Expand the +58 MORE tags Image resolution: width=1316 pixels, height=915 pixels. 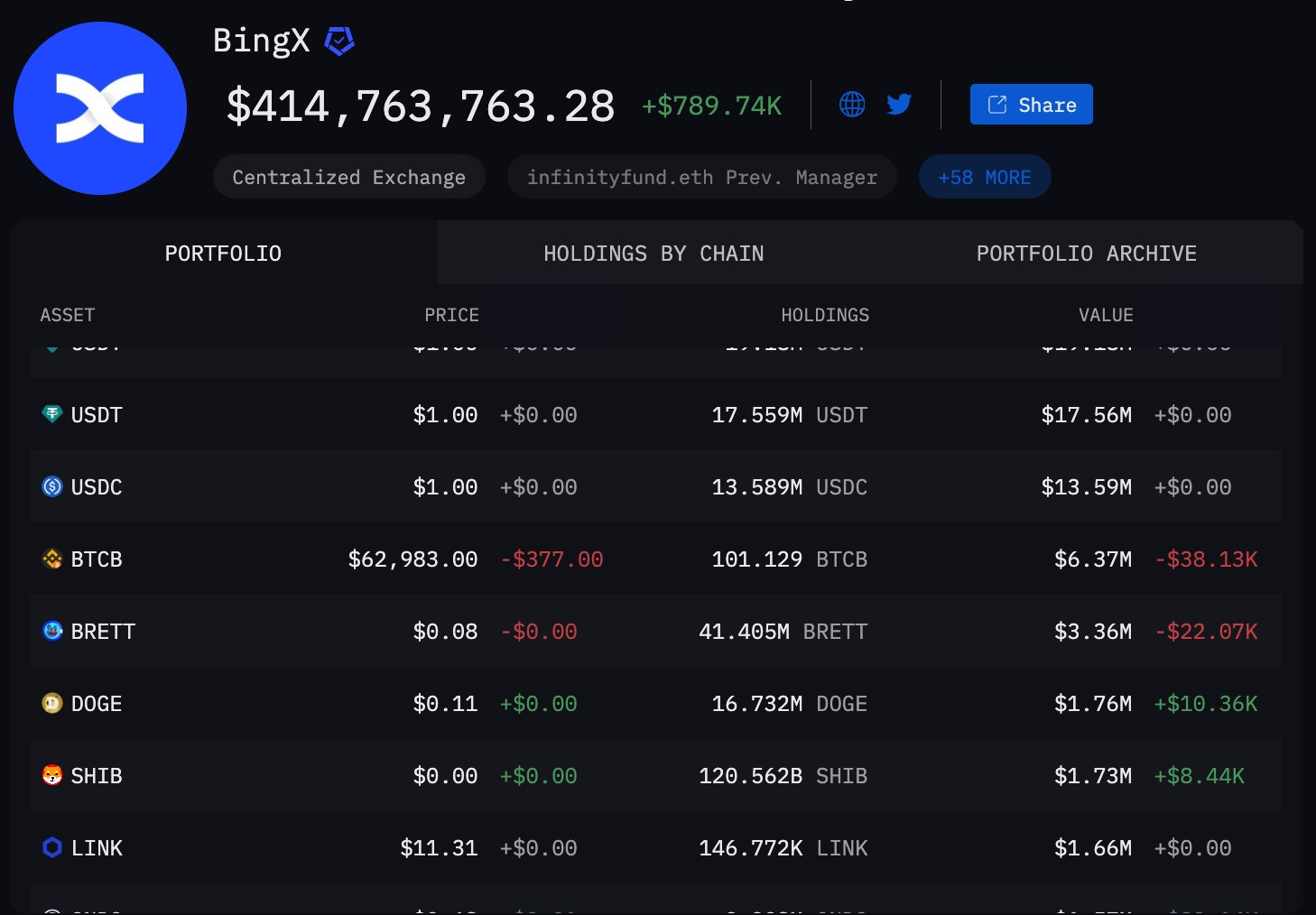pos(984,176)
